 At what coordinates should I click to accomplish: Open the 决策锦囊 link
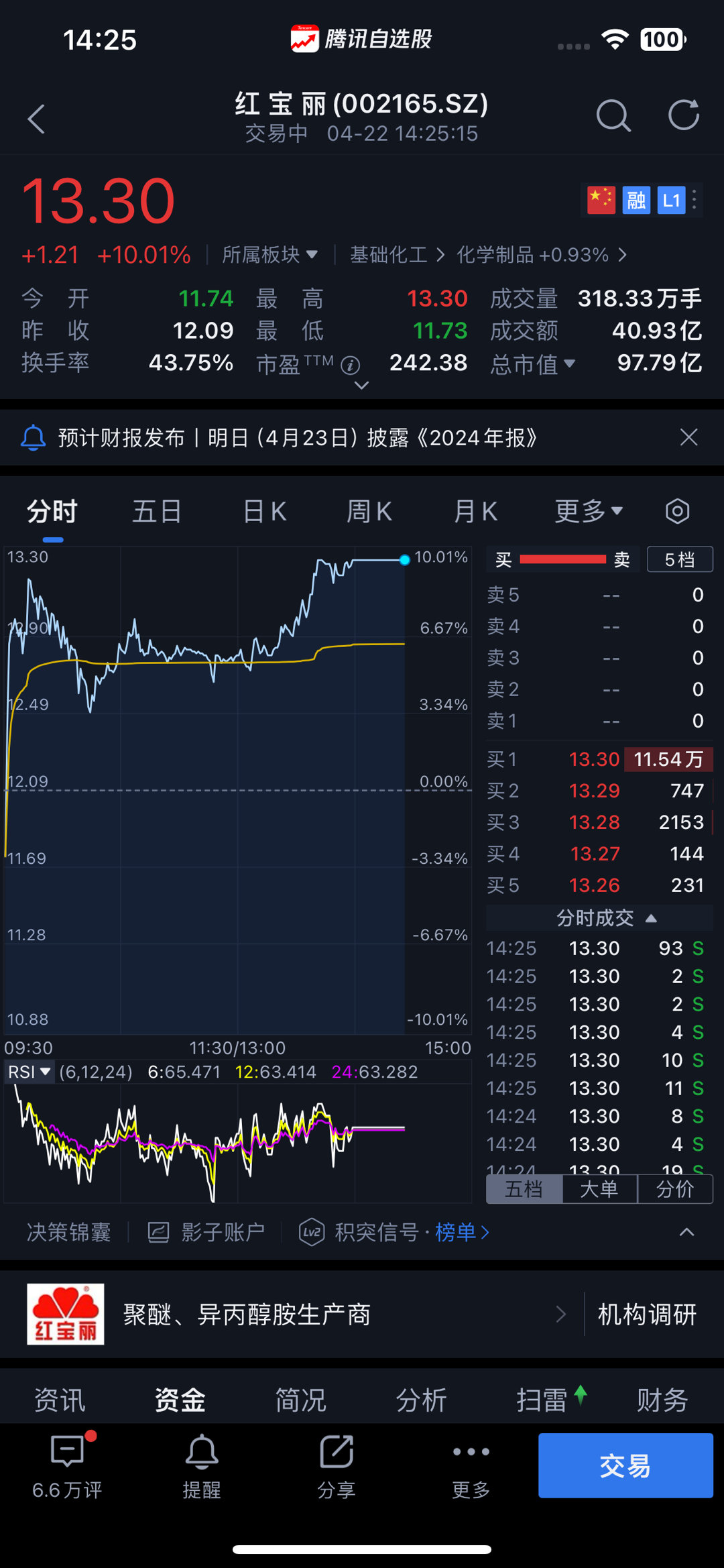tap(69, 1232)
